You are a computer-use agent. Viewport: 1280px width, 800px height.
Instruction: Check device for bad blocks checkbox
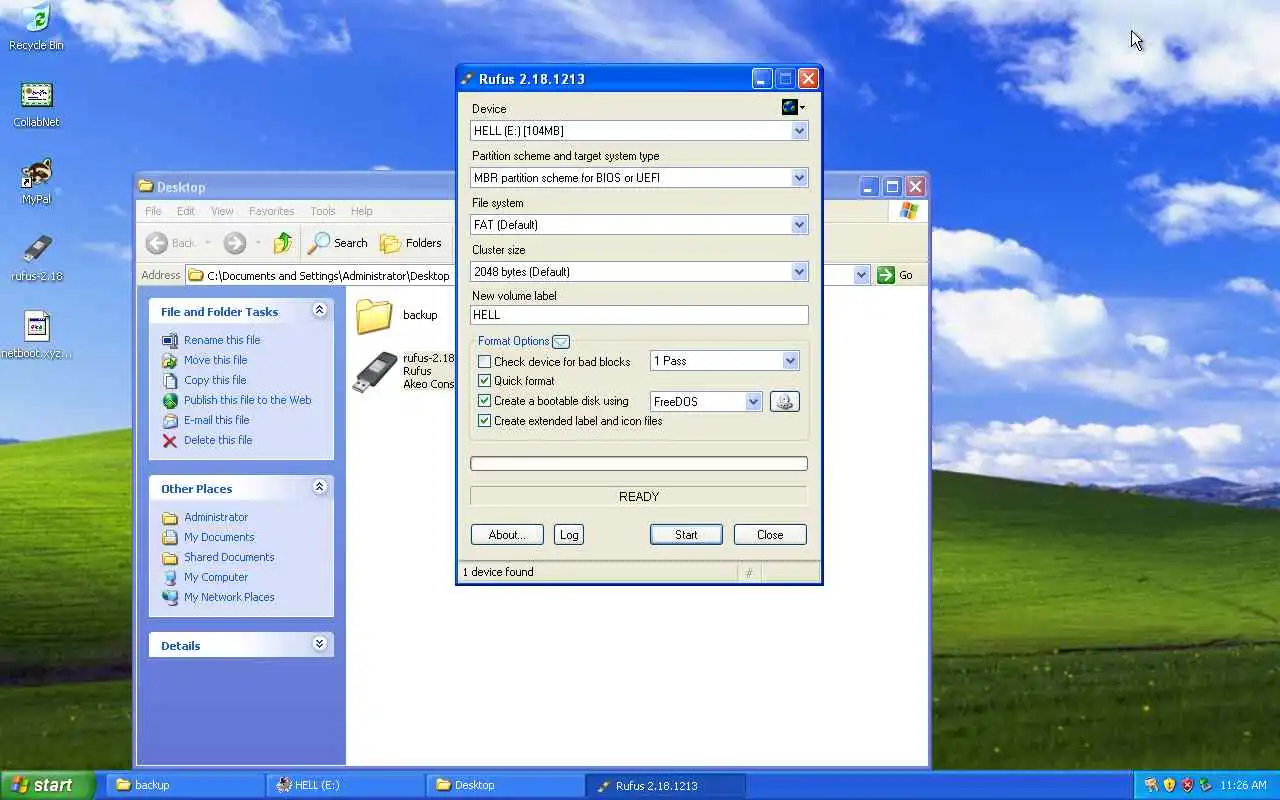(x=485, y=361)
